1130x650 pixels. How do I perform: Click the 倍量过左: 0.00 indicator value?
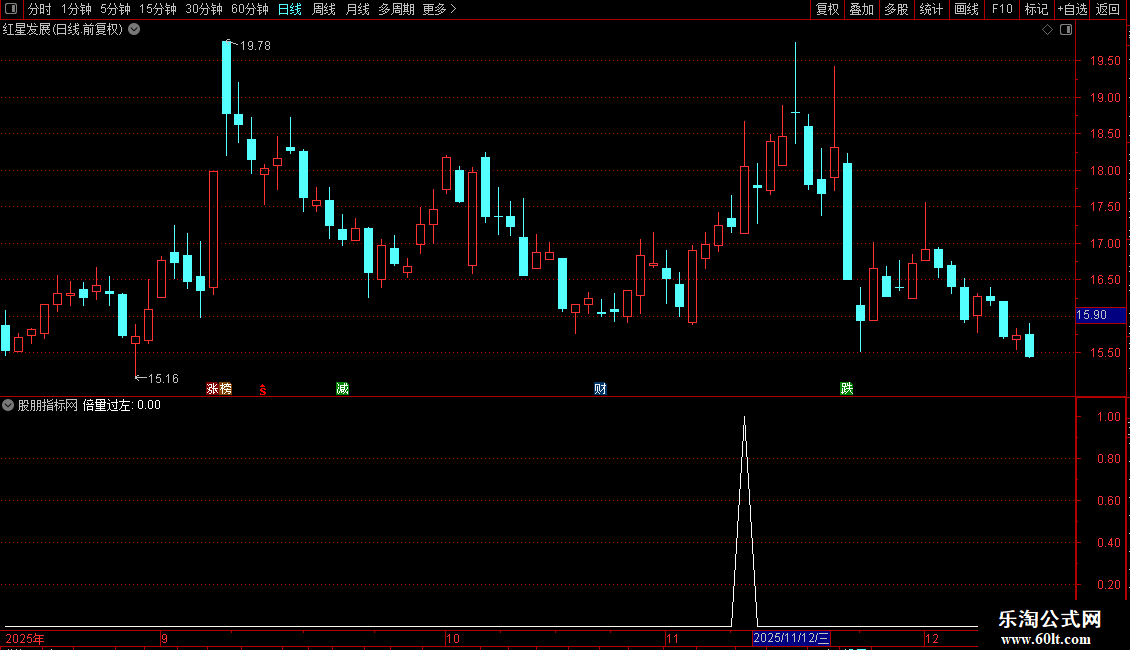click(x=122, y=405)
